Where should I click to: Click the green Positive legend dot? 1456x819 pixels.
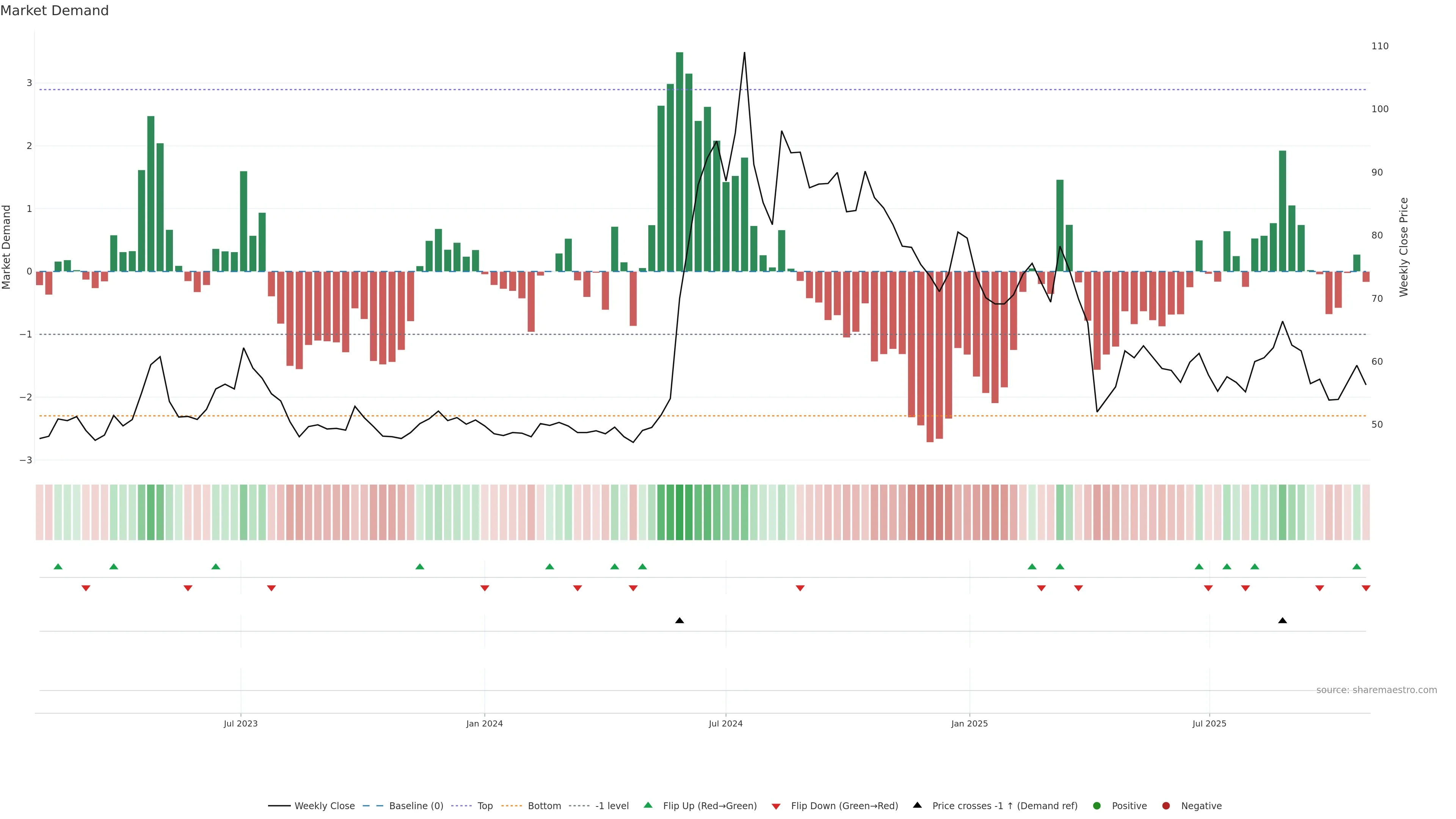pos(1097,805)
